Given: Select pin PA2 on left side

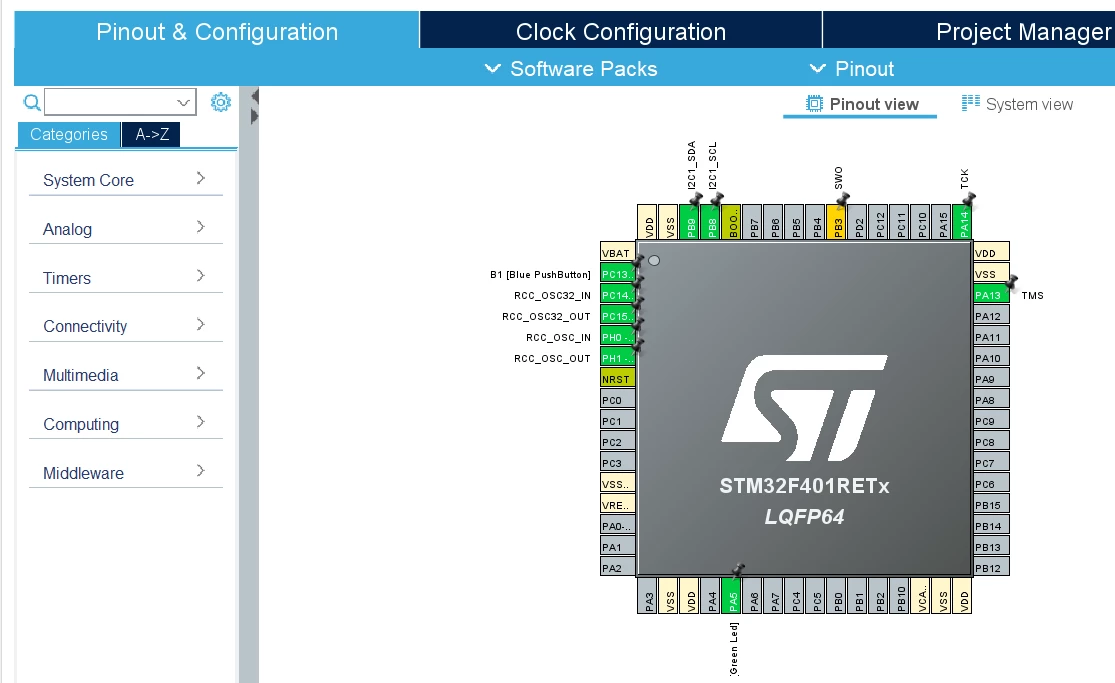Looking at the screenshot, I should [617, 568].
